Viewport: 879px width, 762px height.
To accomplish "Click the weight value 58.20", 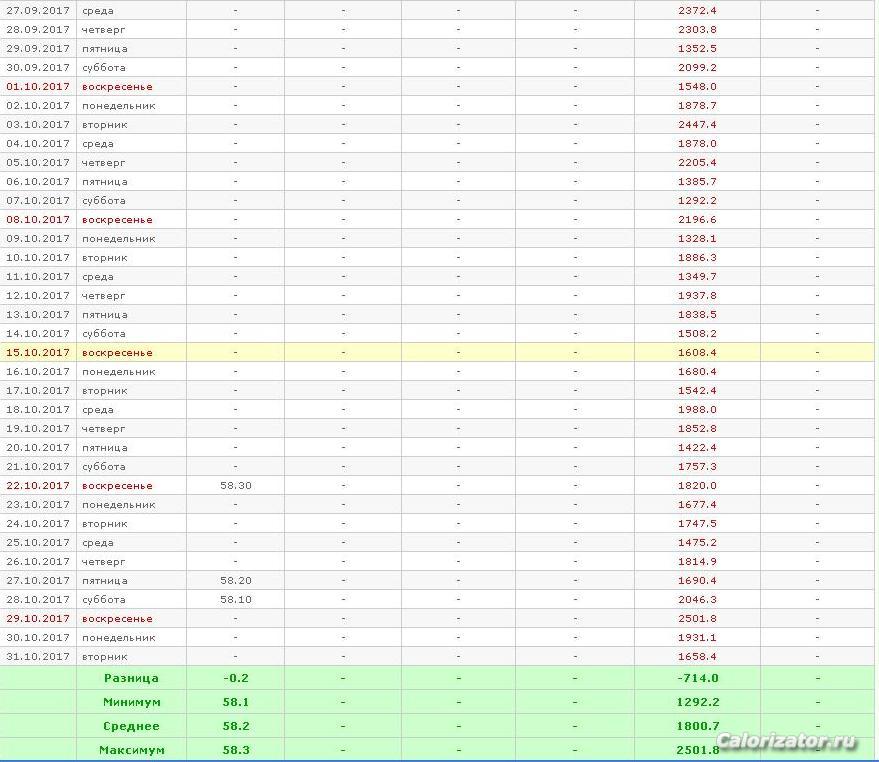I will tap(235, 581).
